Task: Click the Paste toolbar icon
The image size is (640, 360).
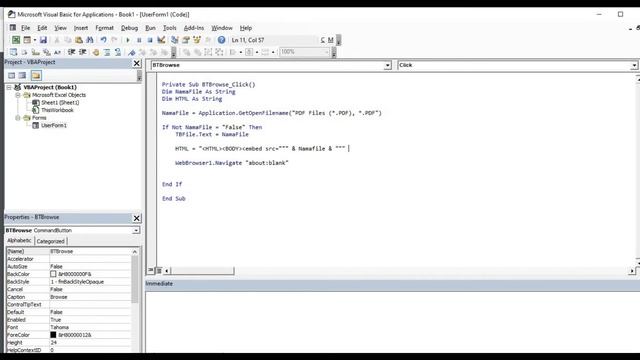Action: tap(79, 40)
